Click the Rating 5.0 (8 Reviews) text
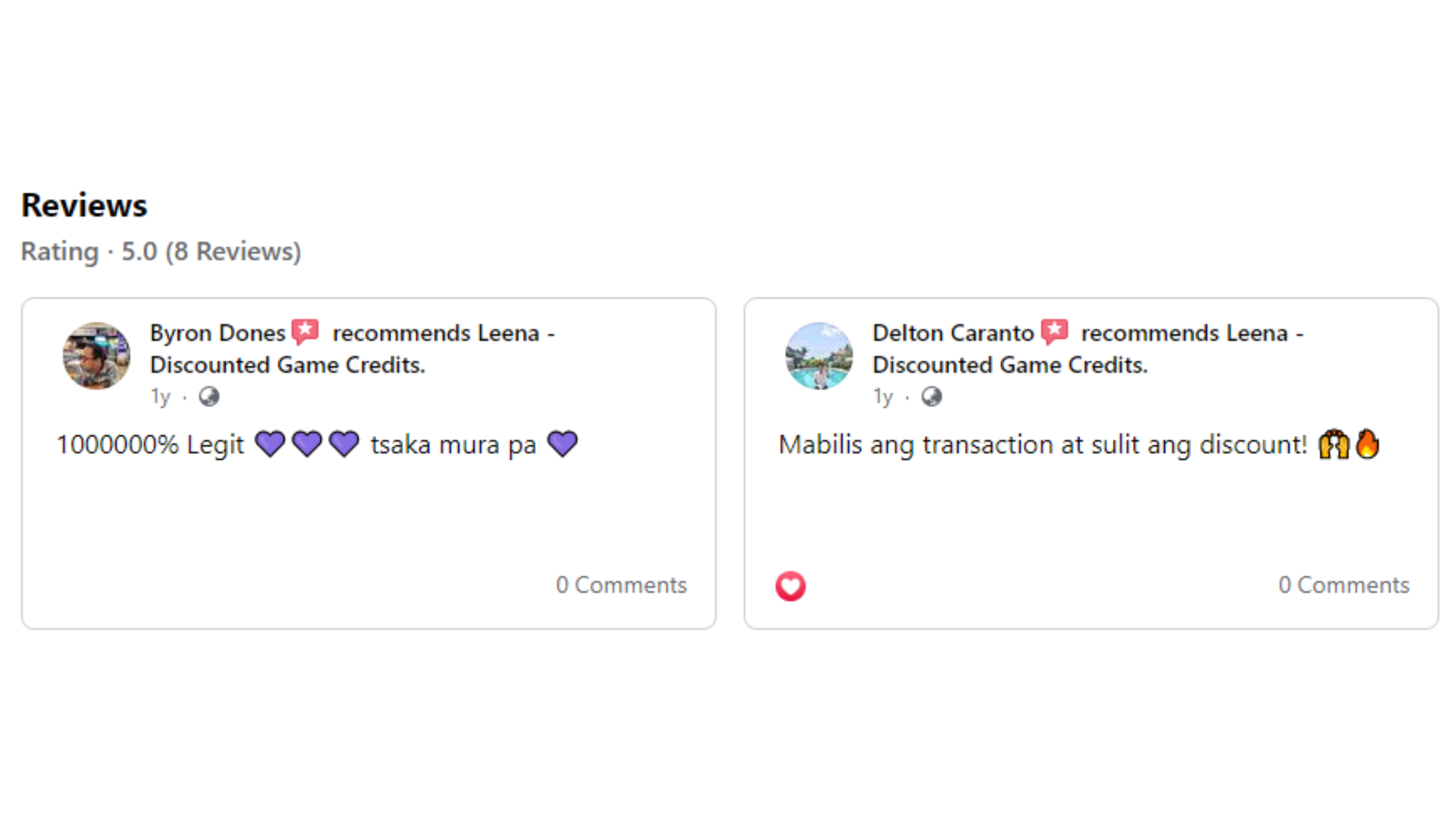 point(161,252)
